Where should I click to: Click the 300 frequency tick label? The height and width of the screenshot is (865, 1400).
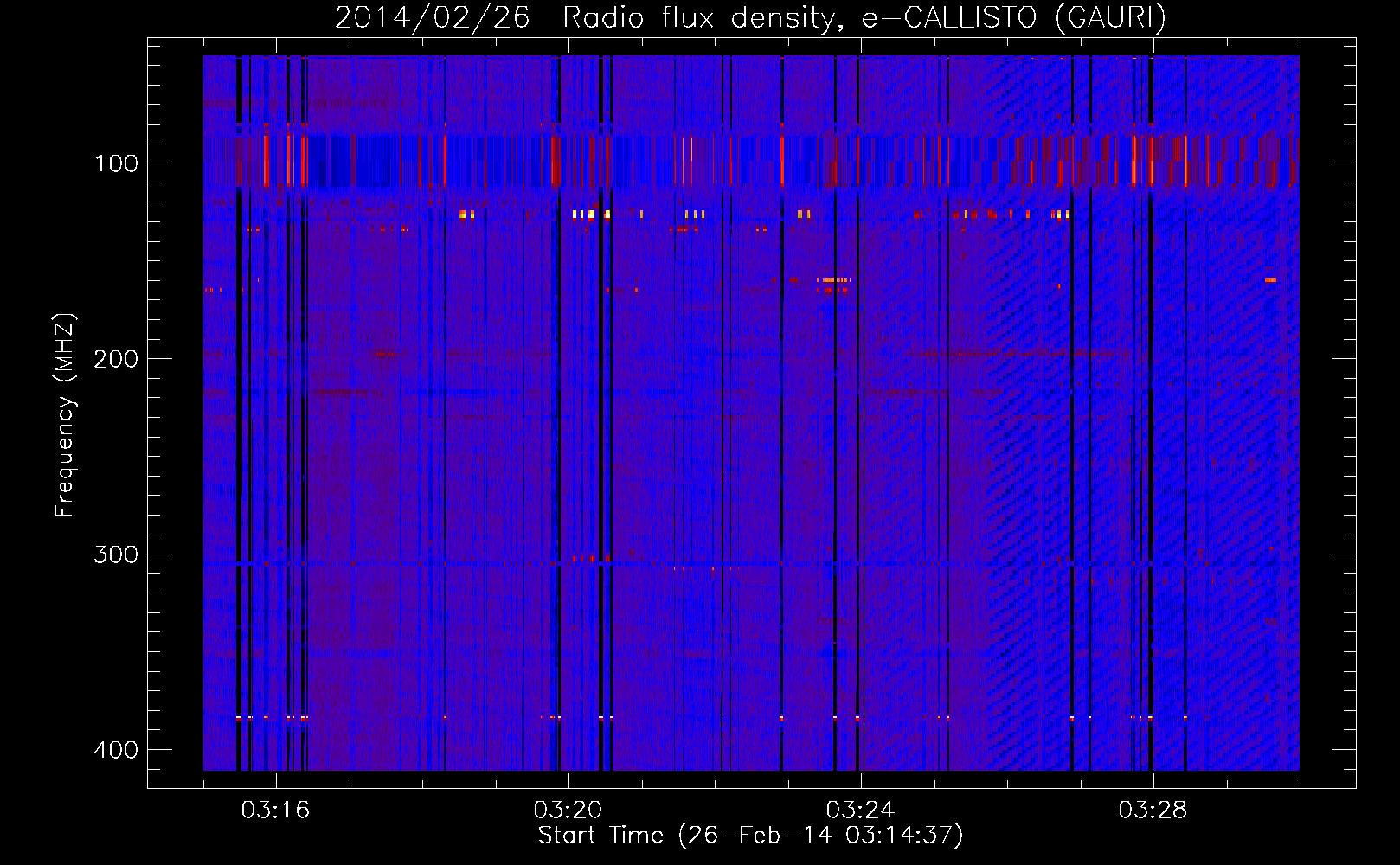[116, 554]
